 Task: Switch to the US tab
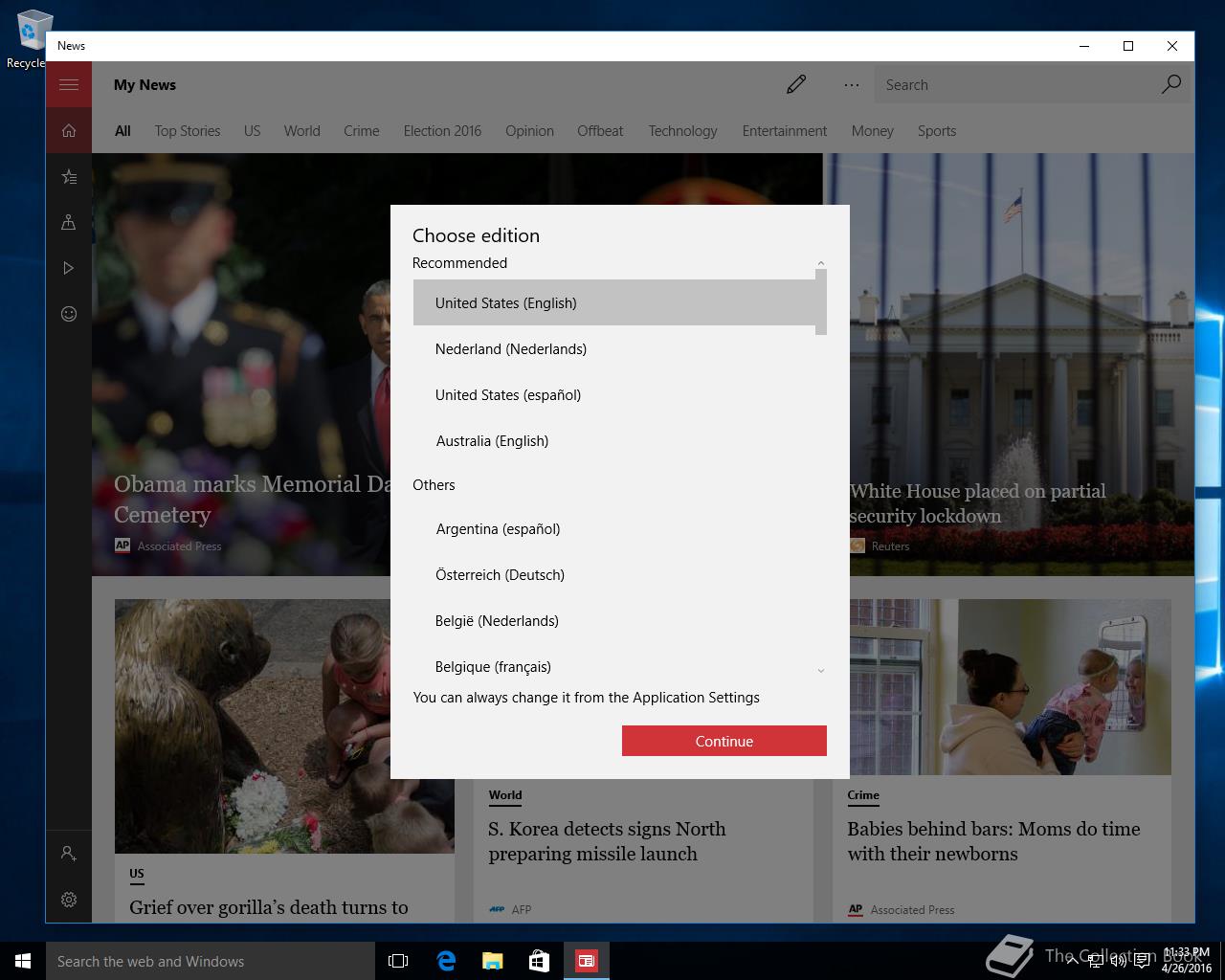(x=252, y=131)
